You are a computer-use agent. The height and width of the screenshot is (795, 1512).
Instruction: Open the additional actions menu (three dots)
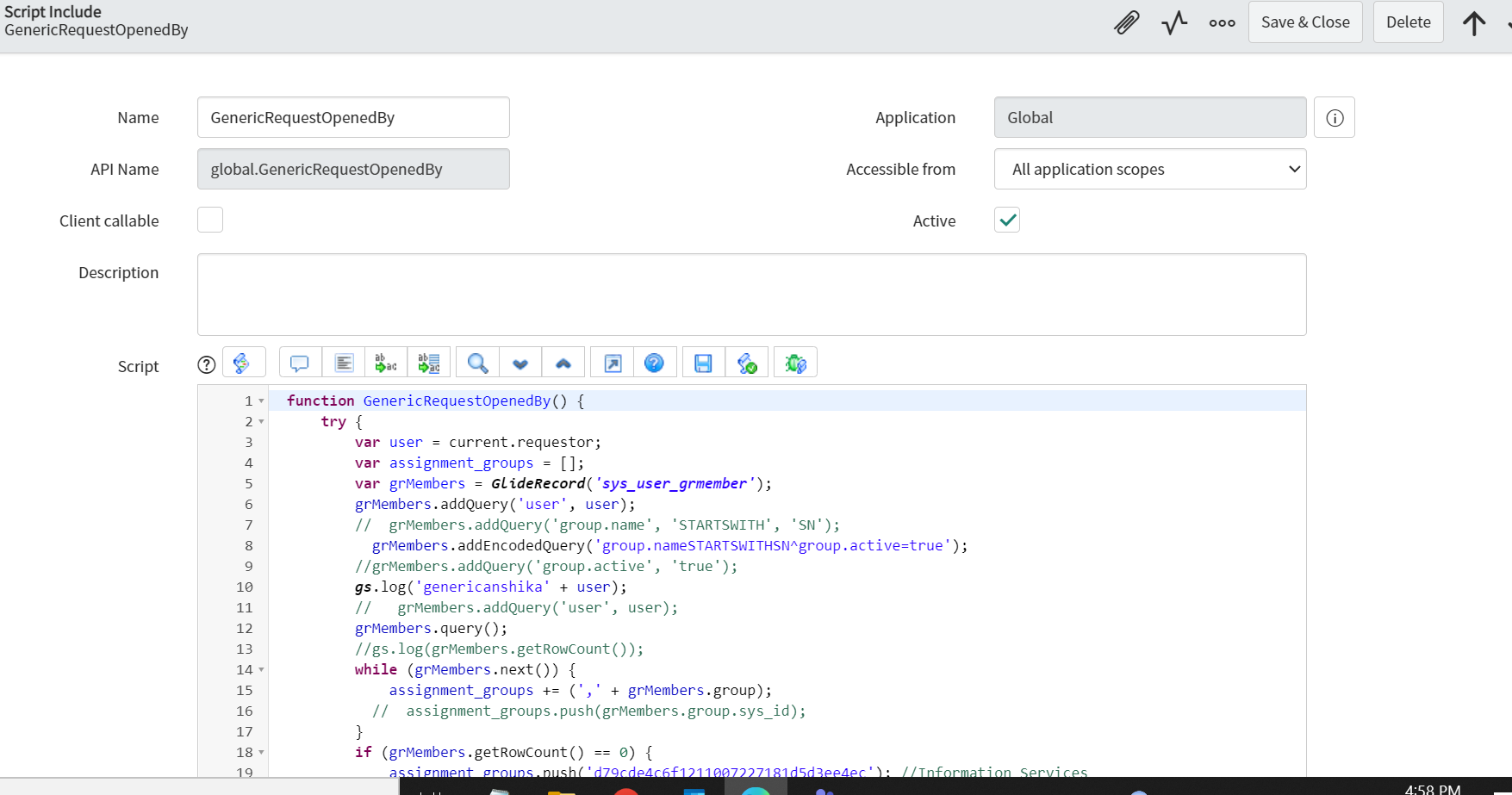pos(1222,22)
